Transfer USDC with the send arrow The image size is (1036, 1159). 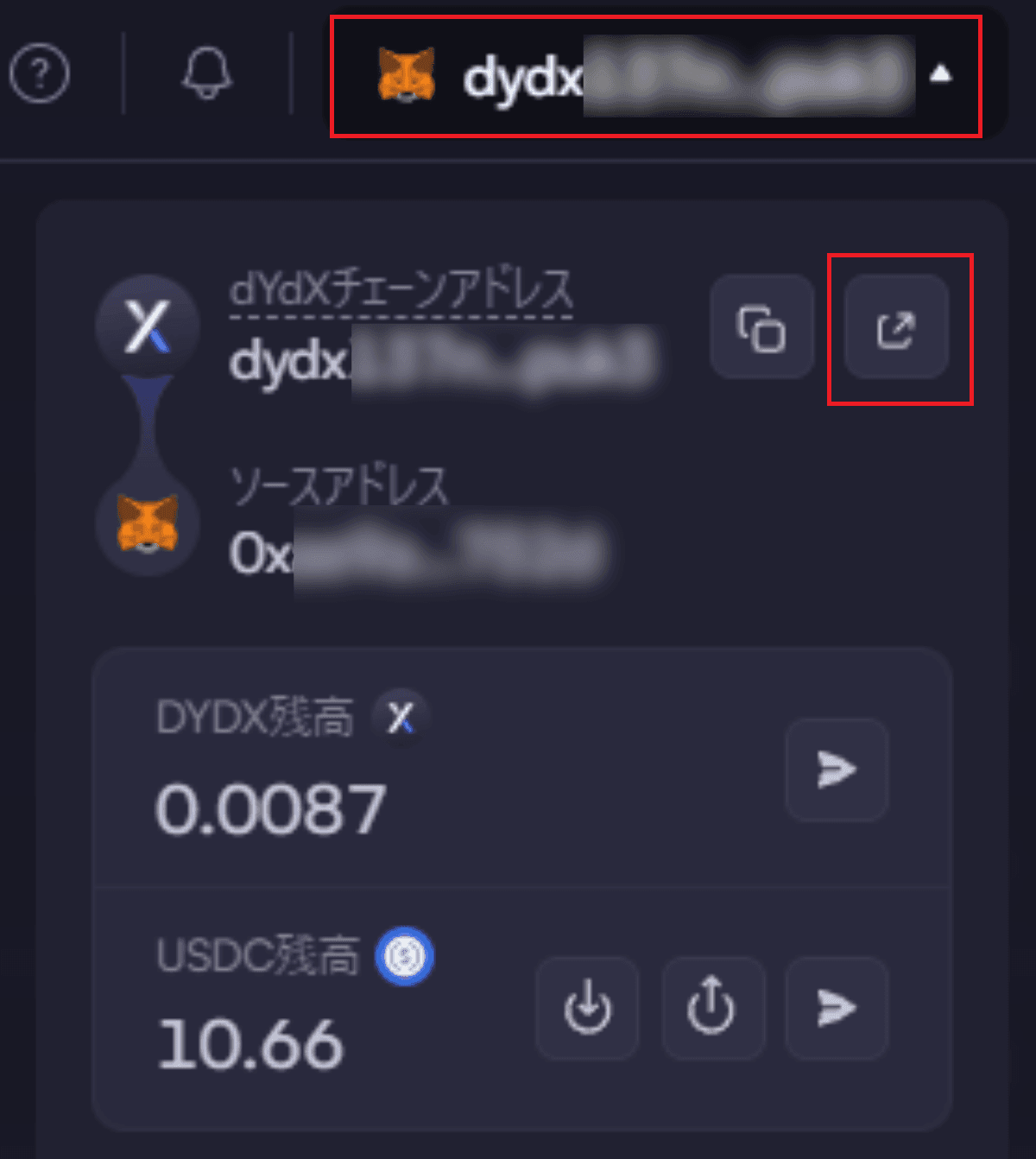point(836,1008)
